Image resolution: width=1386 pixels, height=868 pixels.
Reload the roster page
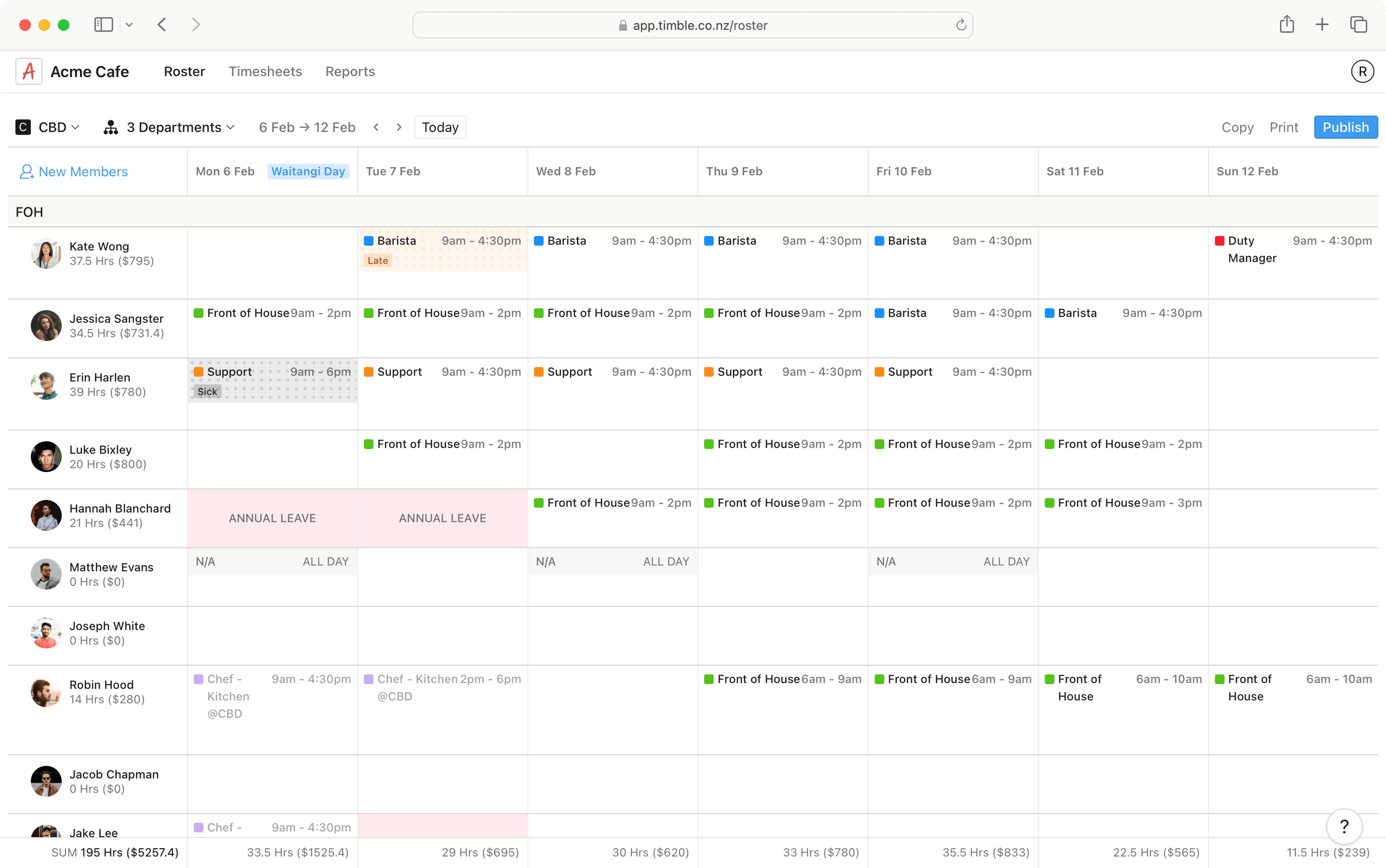coord(961,25)
